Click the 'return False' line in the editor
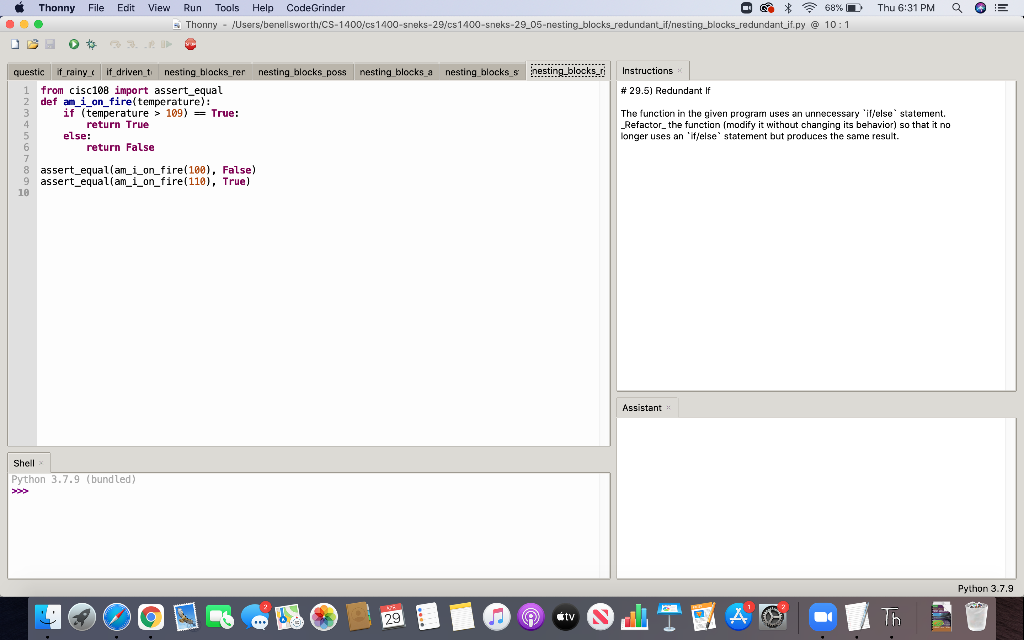The width and height of the screenshot is (1024, 640). click(x=120, y=148)
